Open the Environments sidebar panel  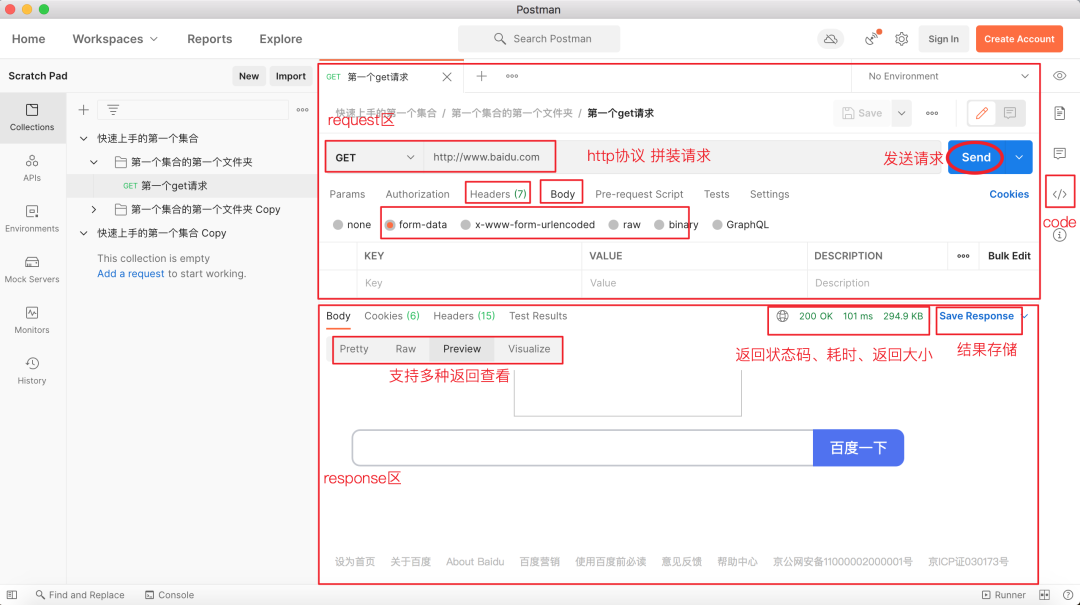click(x=32, y=218)
